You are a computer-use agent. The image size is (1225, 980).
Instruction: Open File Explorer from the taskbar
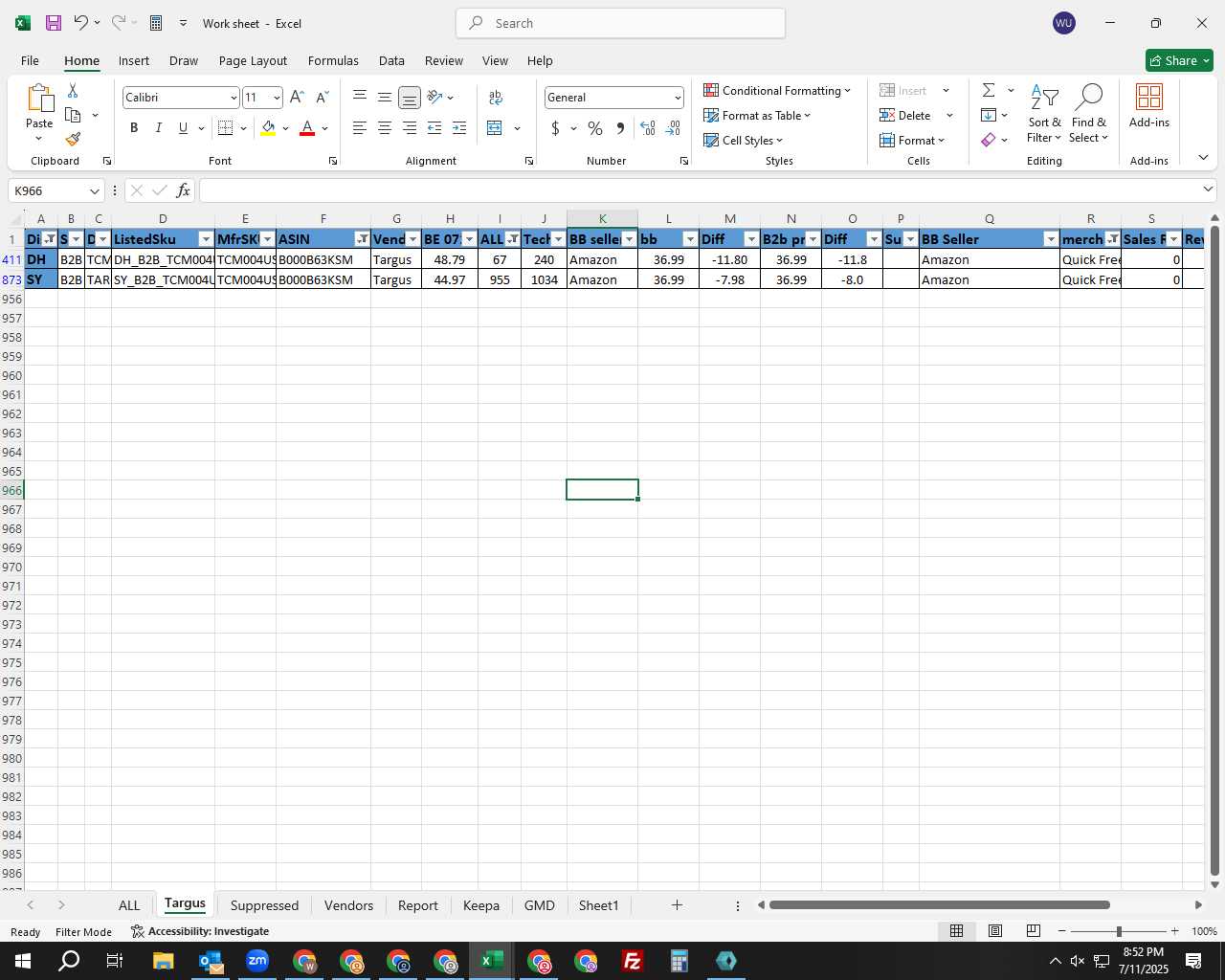click(163, 961)
